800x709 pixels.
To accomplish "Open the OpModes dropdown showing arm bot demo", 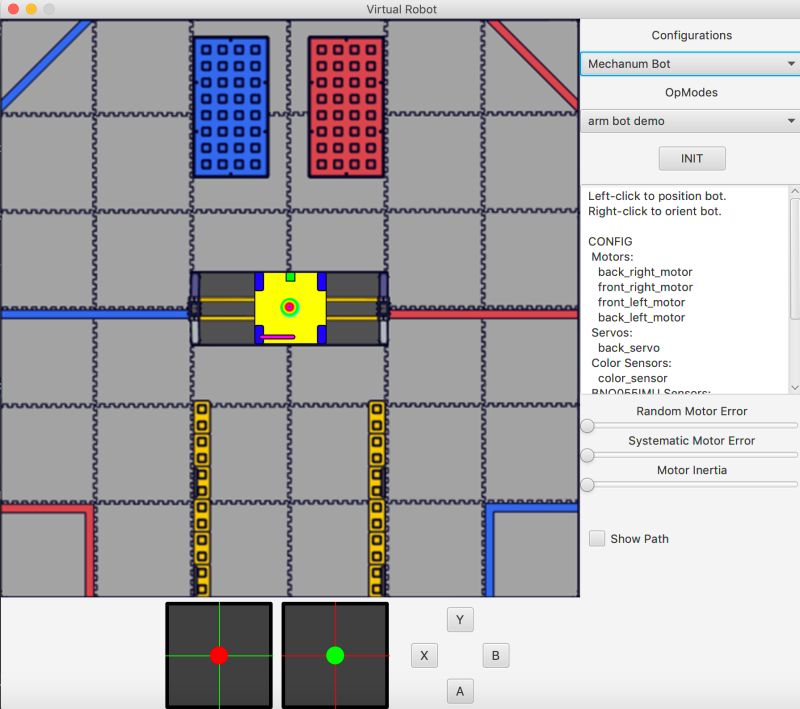I will click(x=690, y=121).
